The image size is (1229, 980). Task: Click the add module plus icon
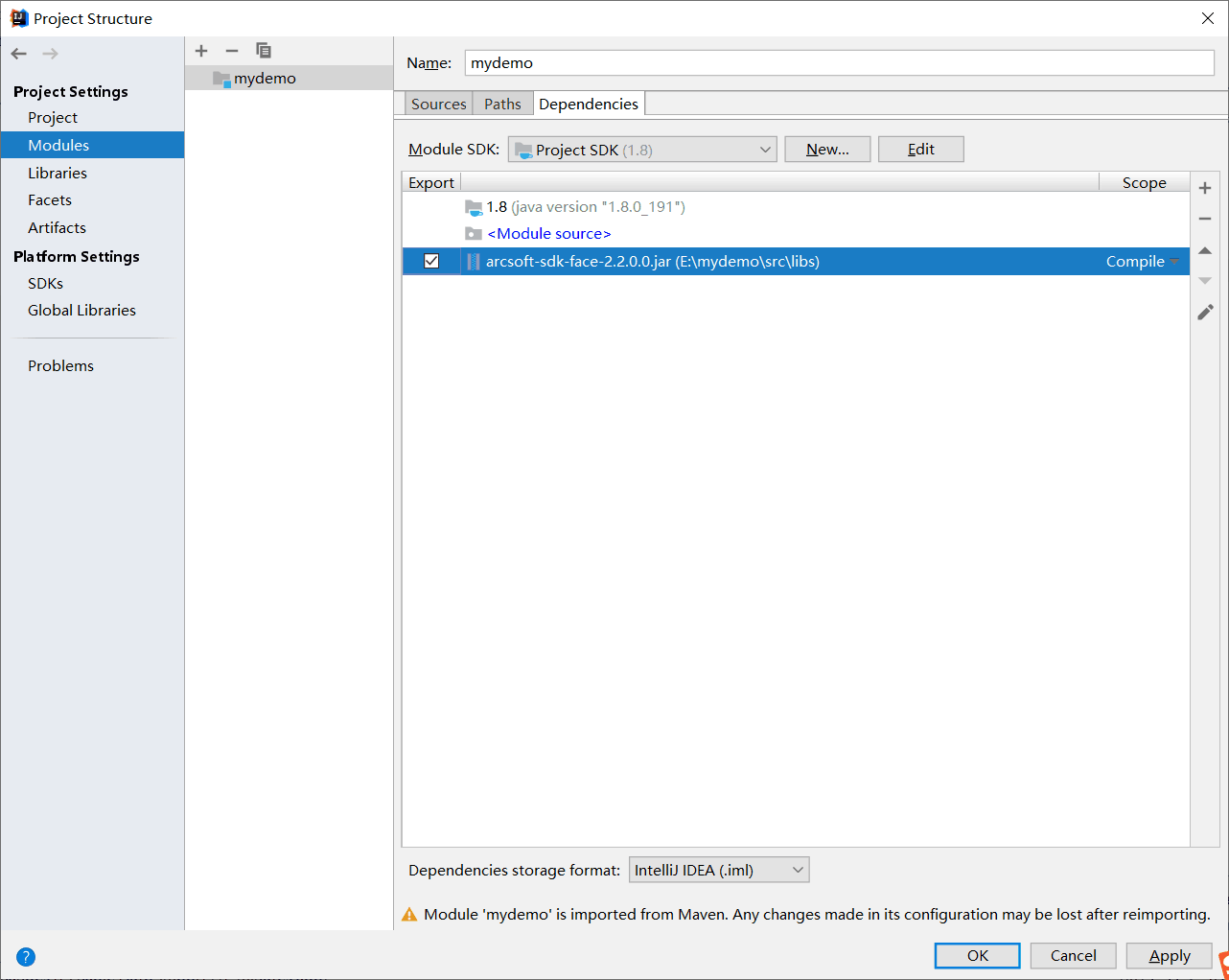[201, 50]
